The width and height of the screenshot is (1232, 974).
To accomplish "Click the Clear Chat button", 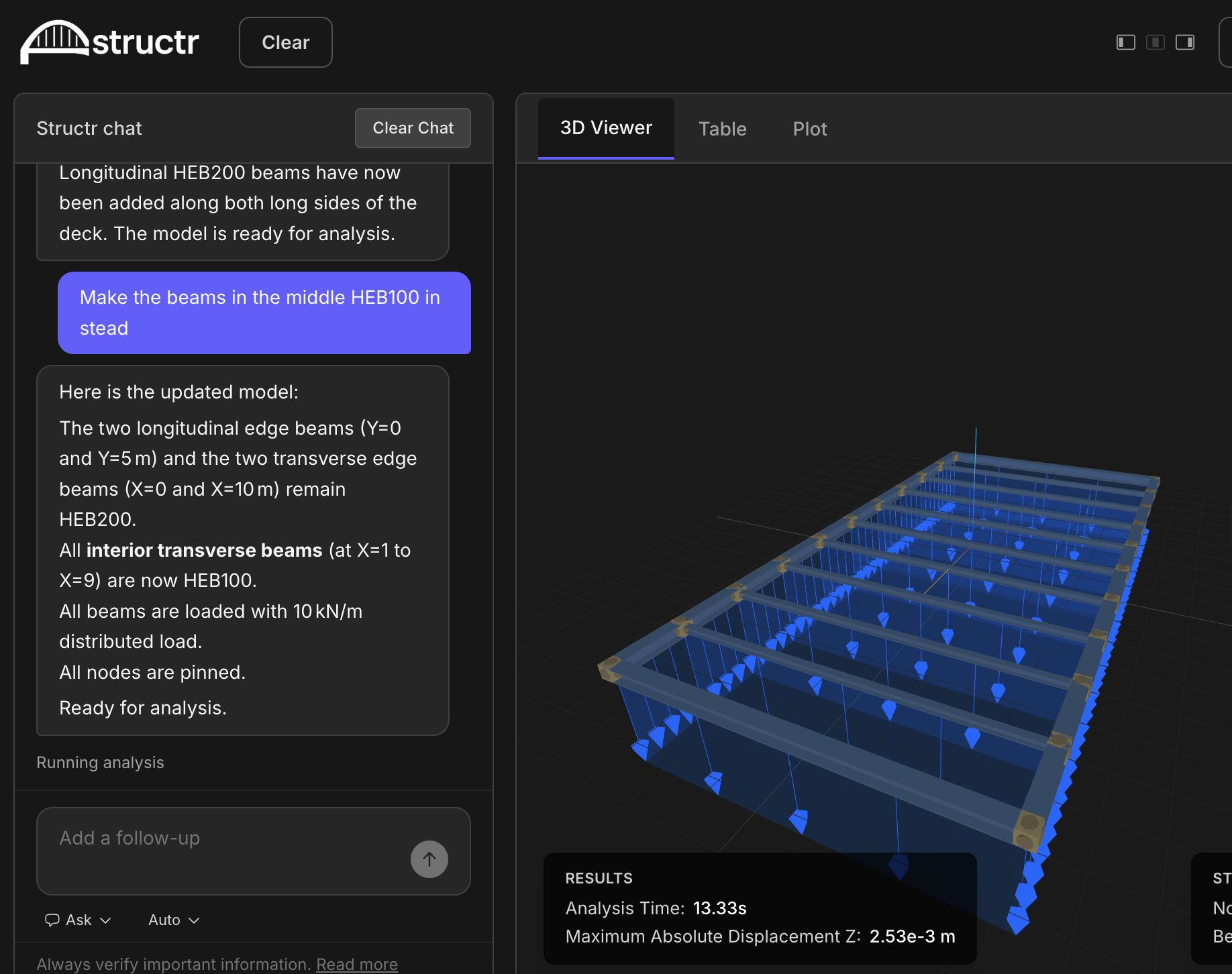I will (x=413, y=127).
